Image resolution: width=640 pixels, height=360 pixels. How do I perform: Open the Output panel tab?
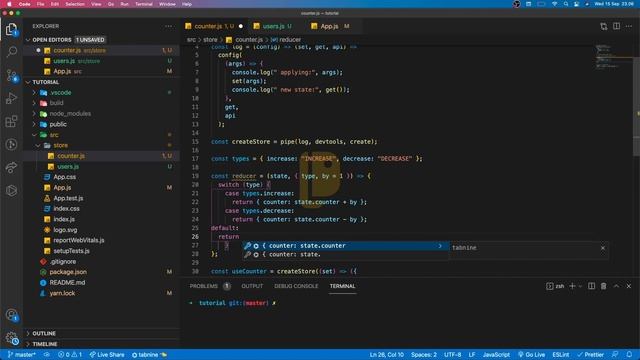point(252,286)
